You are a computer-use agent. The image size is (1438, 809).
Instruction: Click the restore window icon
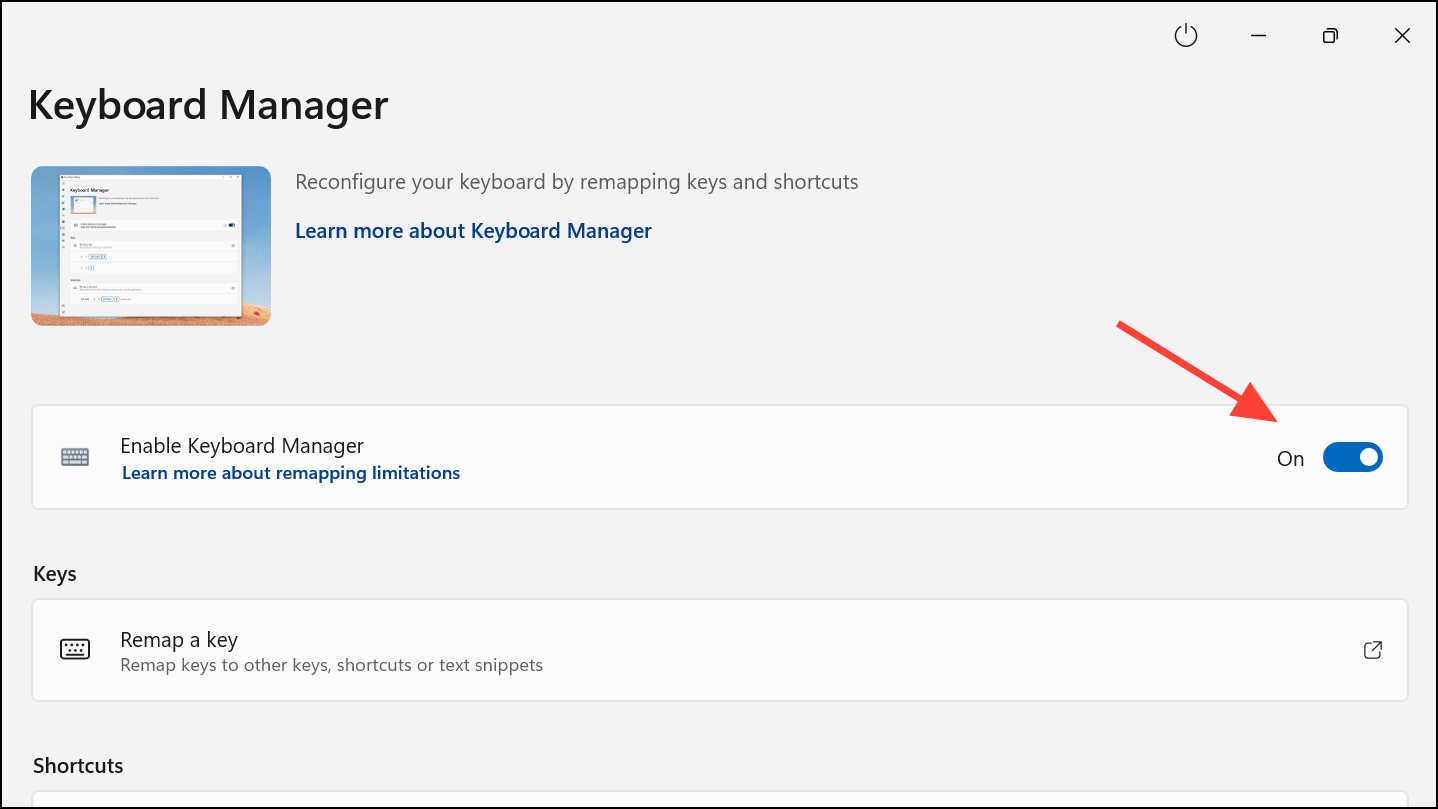click(1330, 36)
